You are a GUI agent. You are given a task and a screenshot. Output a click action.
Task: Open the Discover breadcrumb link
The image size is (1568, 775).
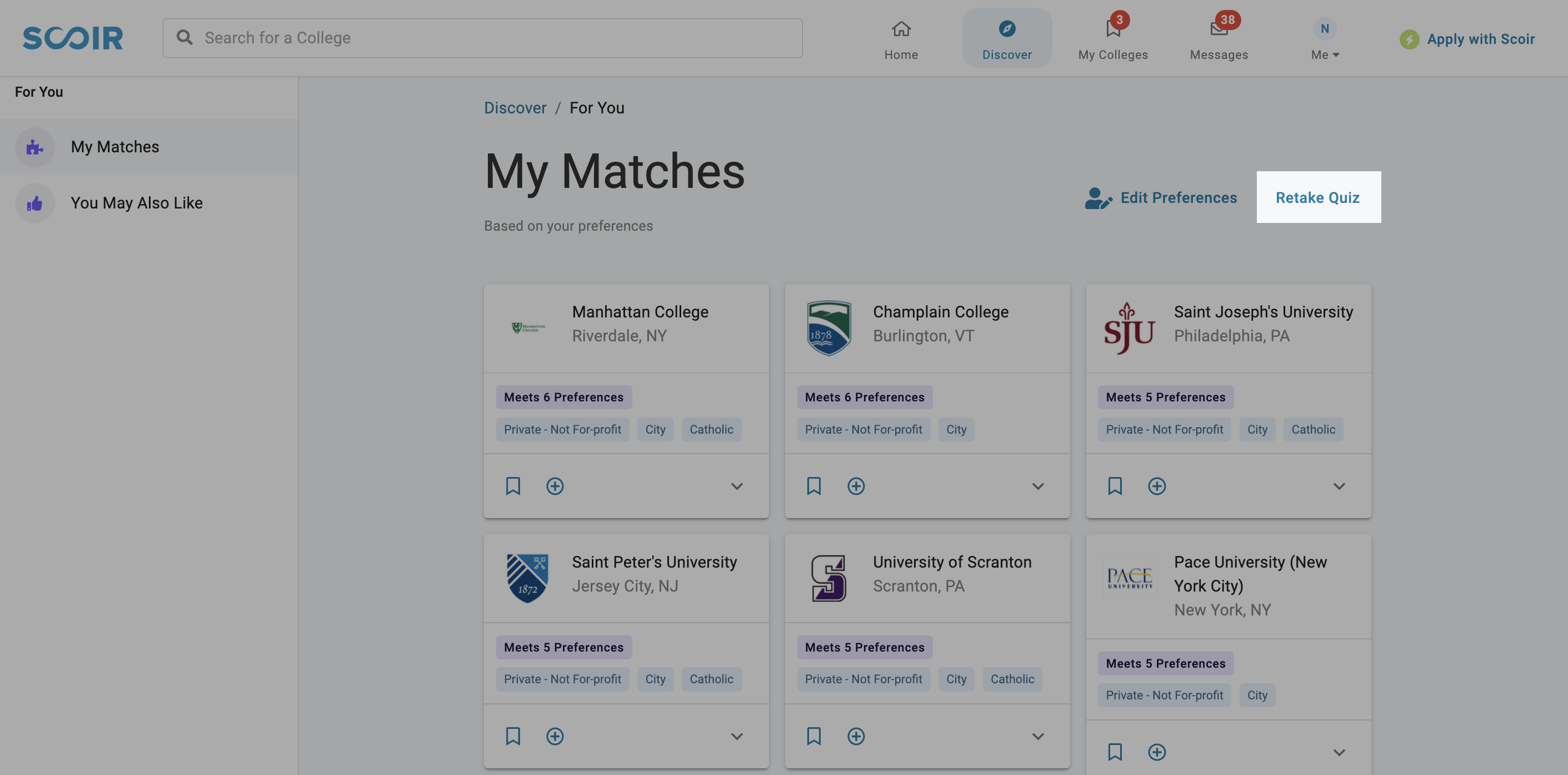click(515, 107)
